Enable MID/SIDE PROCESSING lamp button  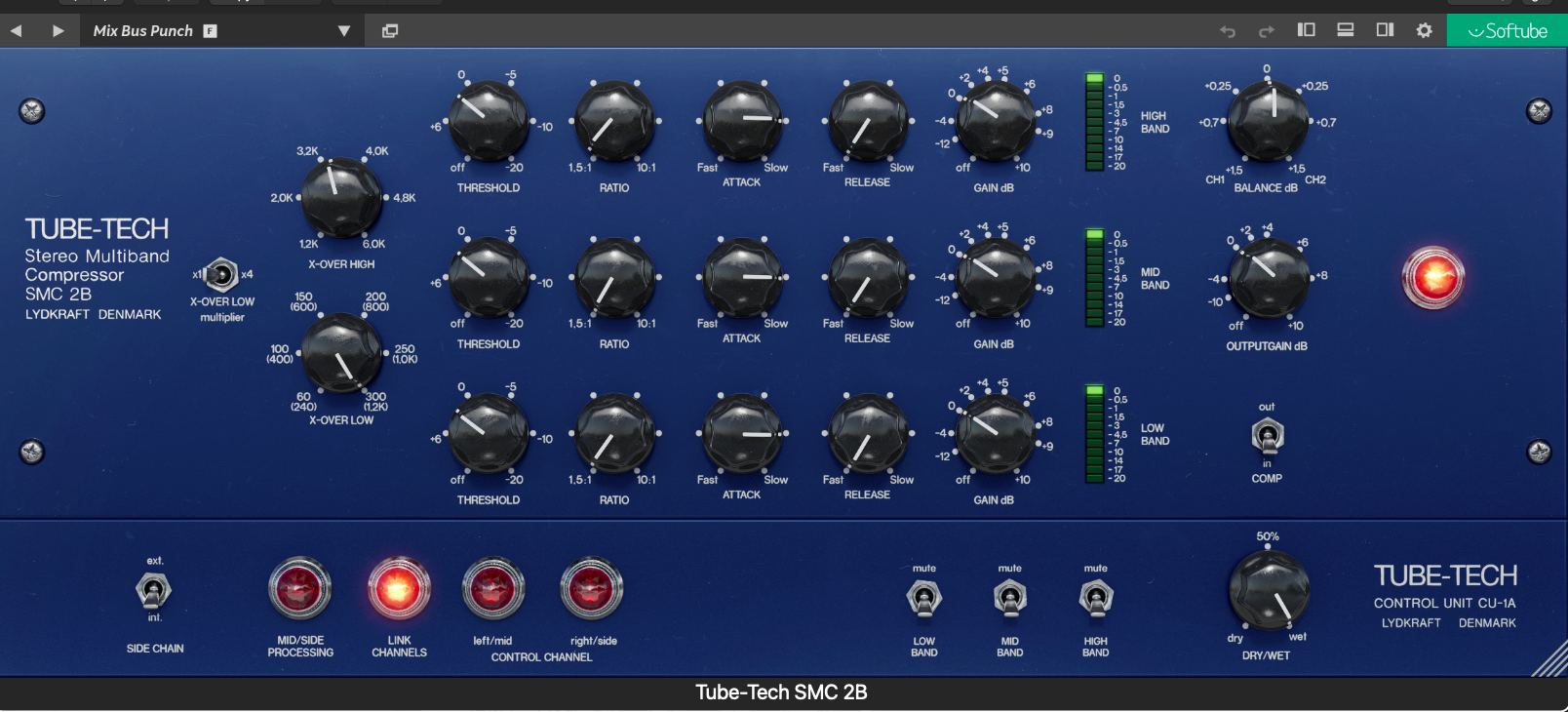pos(300,588)
